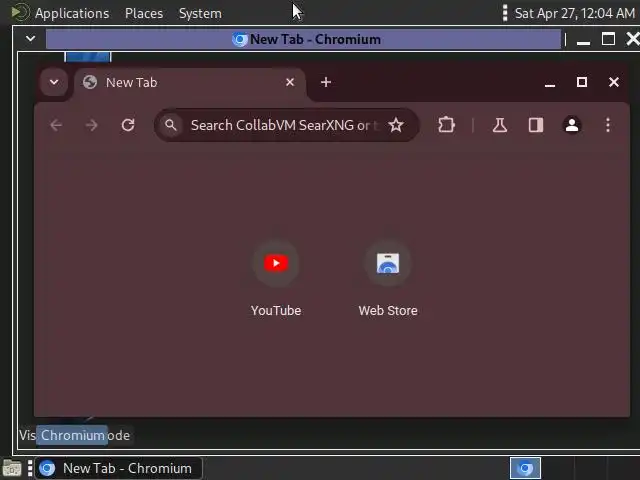This screenshot has height=480, width=640.
Task: Open the Chromium three-dot menu
Action: [x=608, y=125]
